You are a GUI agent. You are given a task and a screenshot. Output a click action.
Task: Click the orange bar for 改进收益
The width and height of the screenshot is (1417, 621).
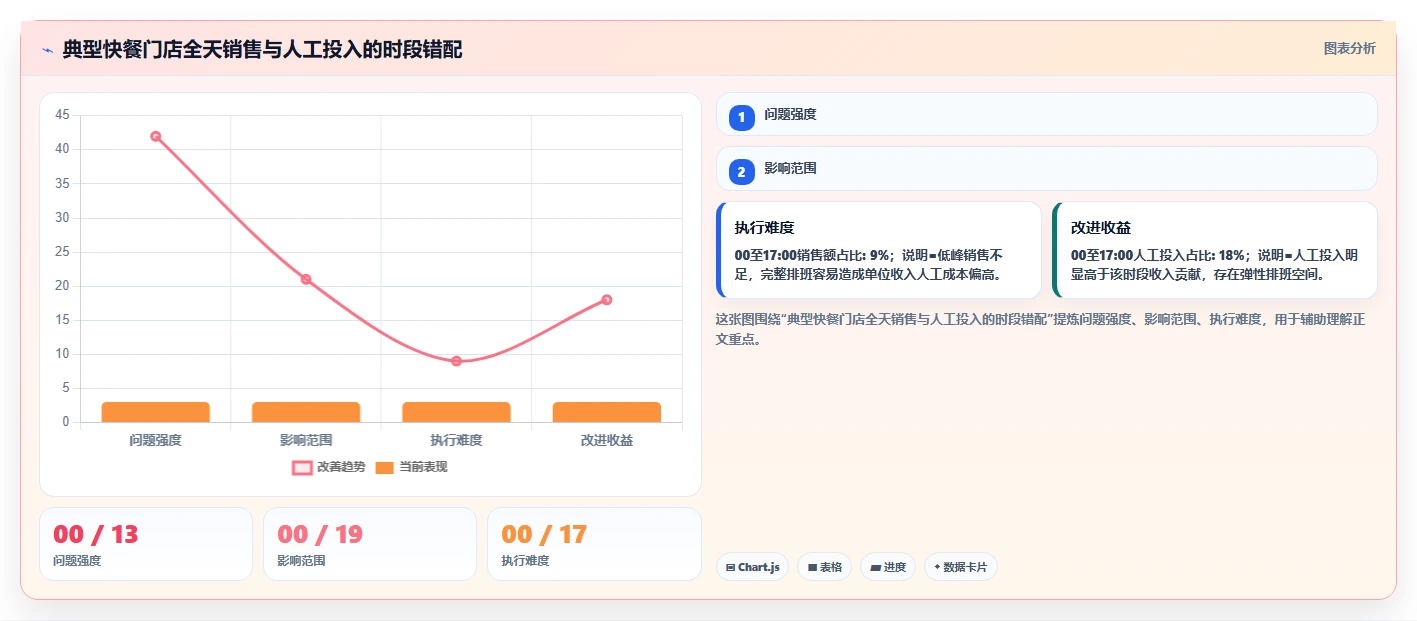(x=607, y=412)
